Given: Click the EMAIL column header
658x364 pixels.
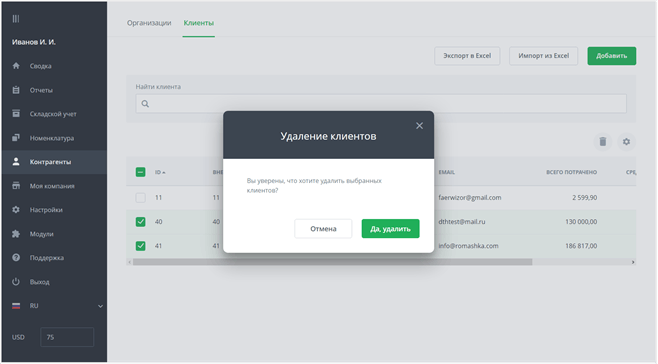Looking at the screenshot, I should click(x=446, y=172).
